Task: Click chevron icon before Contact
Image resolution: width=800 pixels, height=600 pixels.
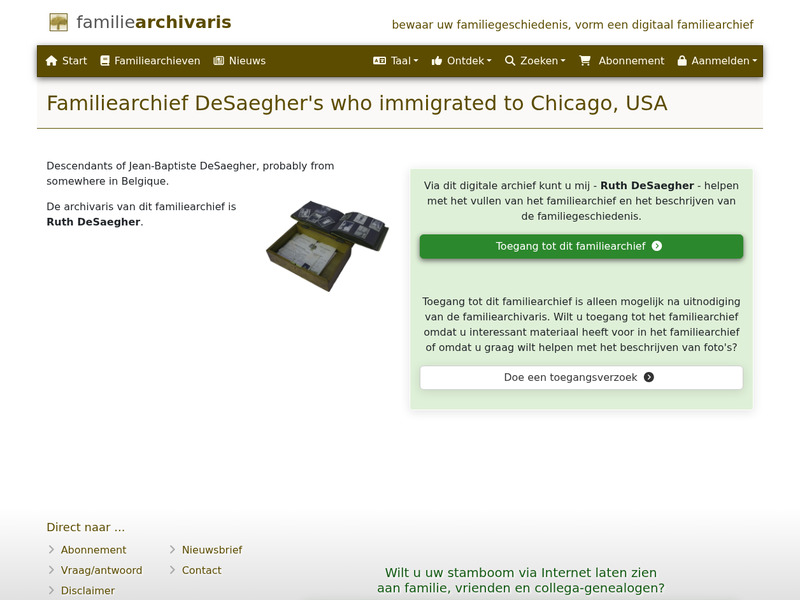Action: pos(172,570)
